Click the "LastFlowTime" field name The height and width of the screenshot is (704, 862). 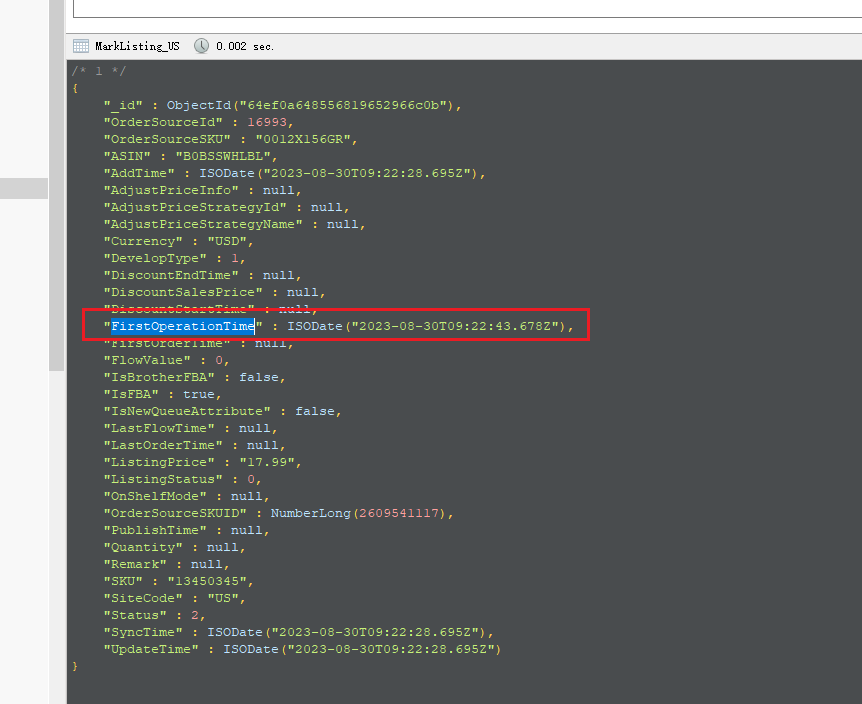(x=159, y=429)
